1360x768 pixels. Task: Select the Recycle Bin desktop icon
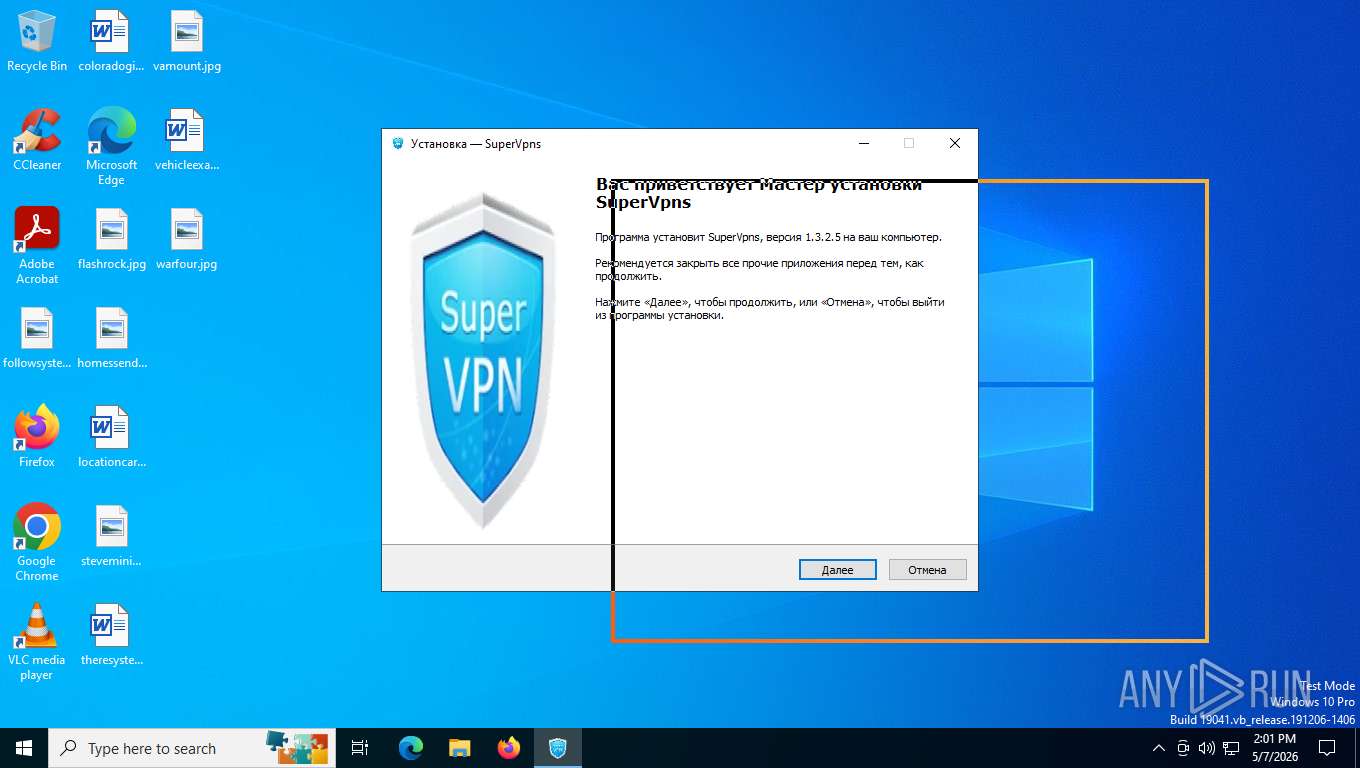click(37, 41)
